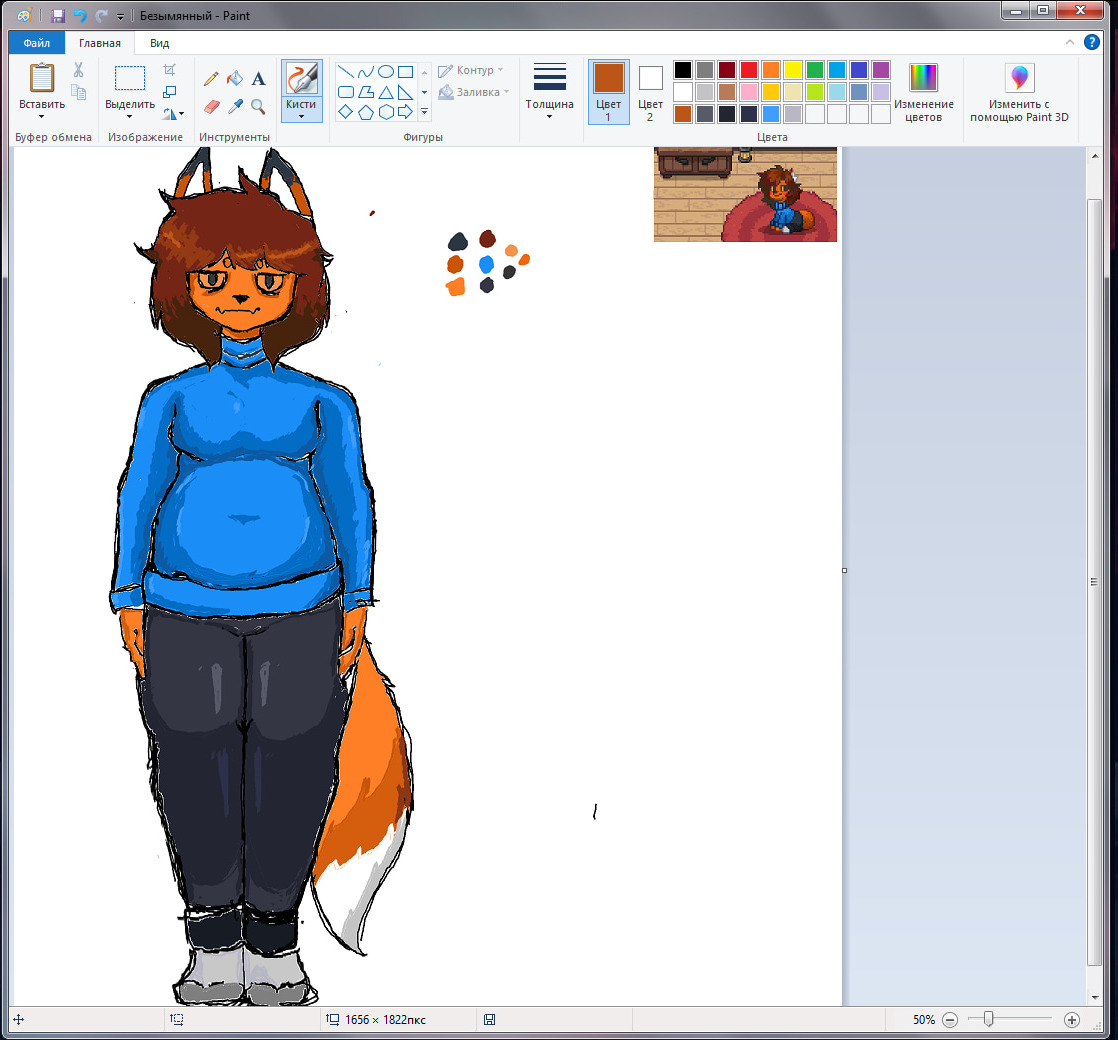This screenshot has width=1118, height=1040.
Task: Open the Вставить paste dropdown arrow
Action: 42,116
